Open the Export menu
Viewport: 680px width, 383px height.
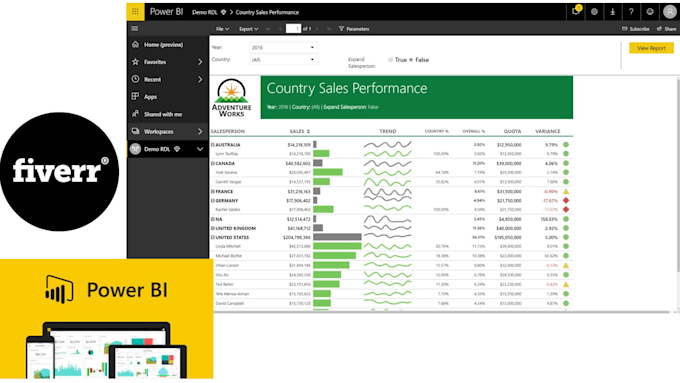(248, 29)
